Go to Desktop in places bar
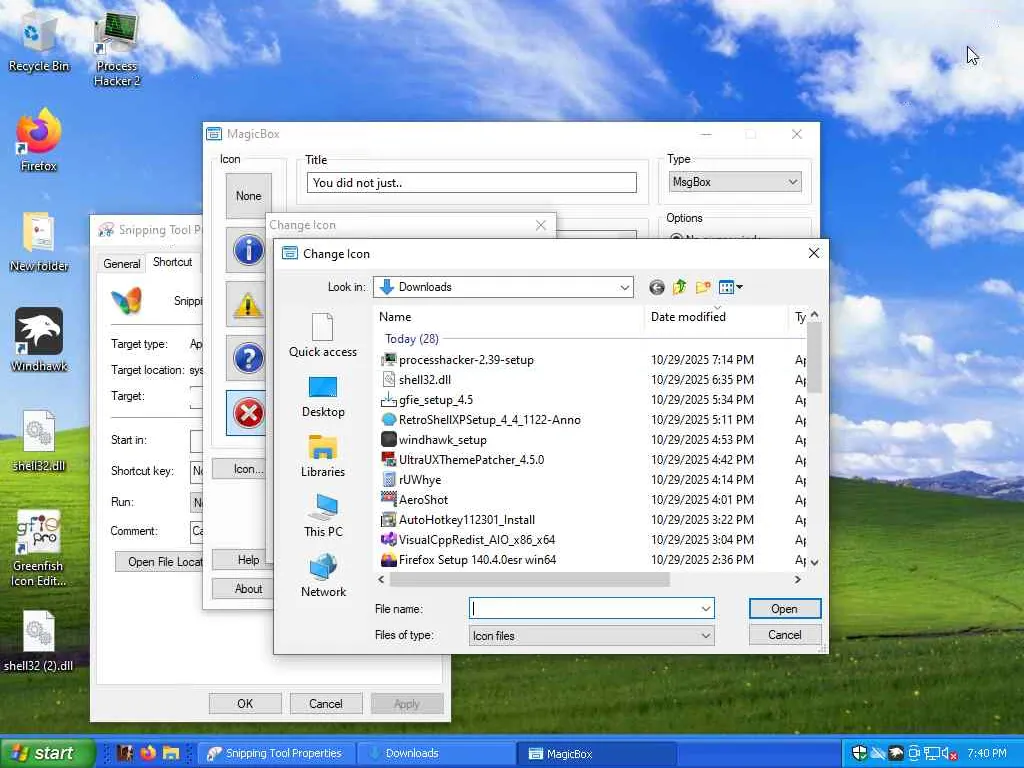 [x=323, y=396]
